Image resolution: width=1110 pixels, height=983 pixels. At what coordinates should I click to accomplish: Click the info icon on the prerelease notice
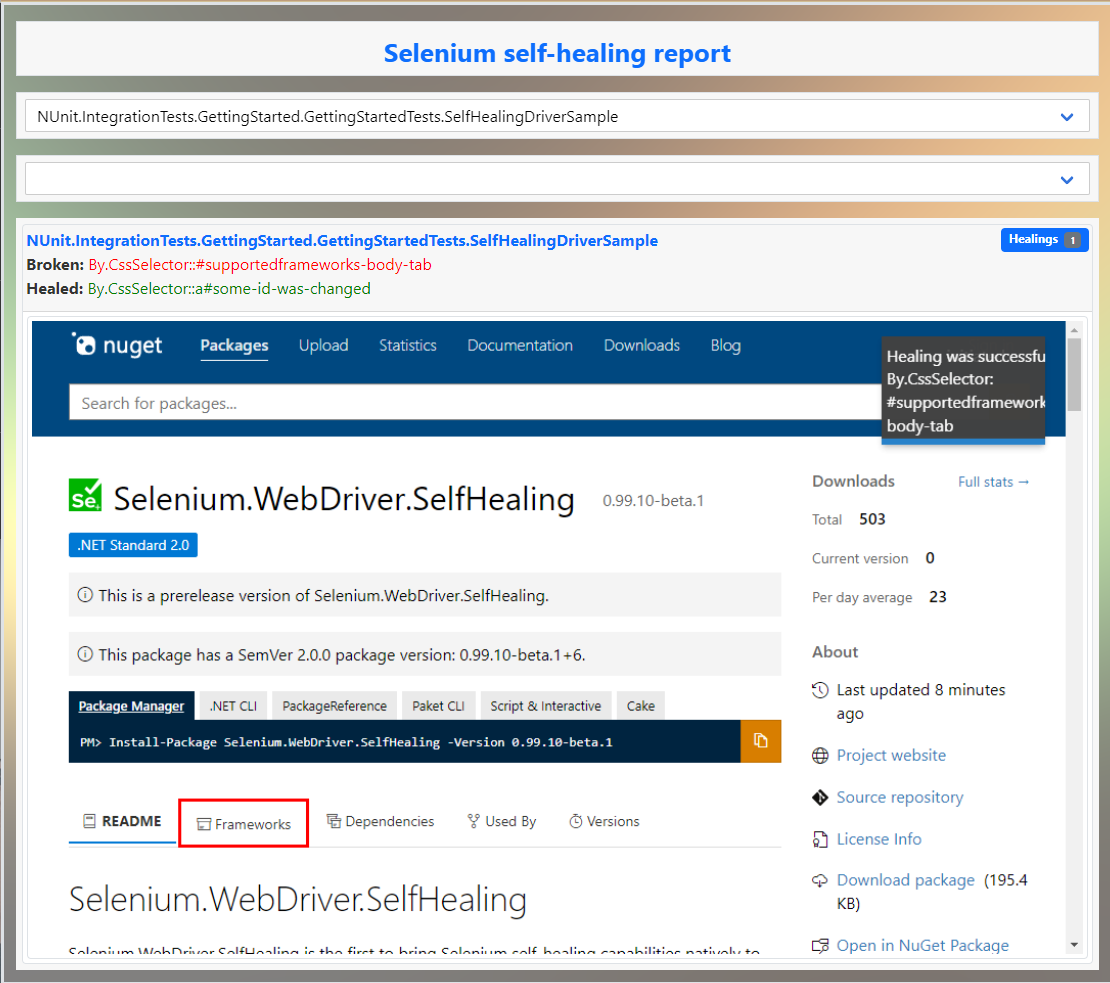pos(85,594)
